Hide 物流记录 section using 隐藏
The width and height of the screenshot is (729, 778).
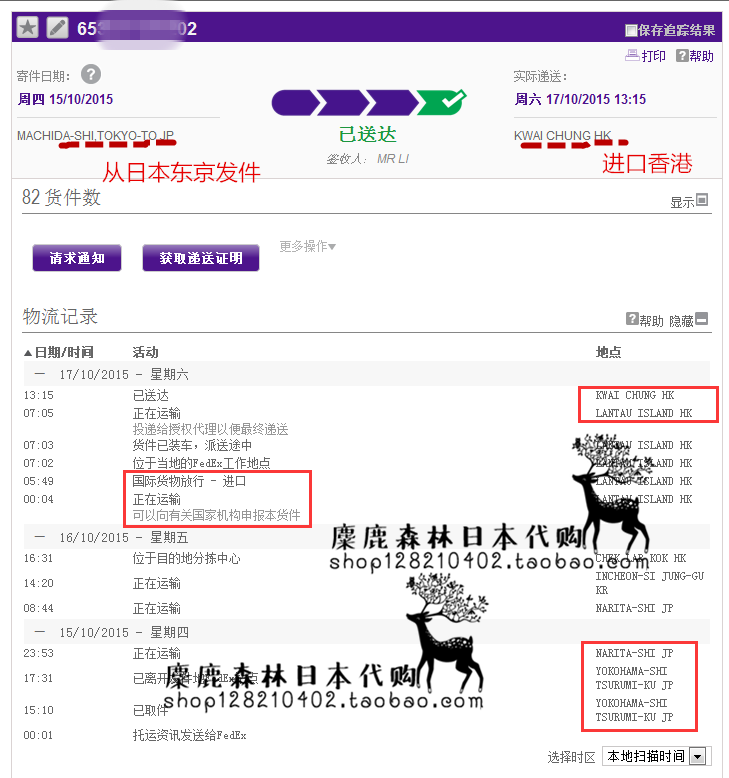click(689, 320)
